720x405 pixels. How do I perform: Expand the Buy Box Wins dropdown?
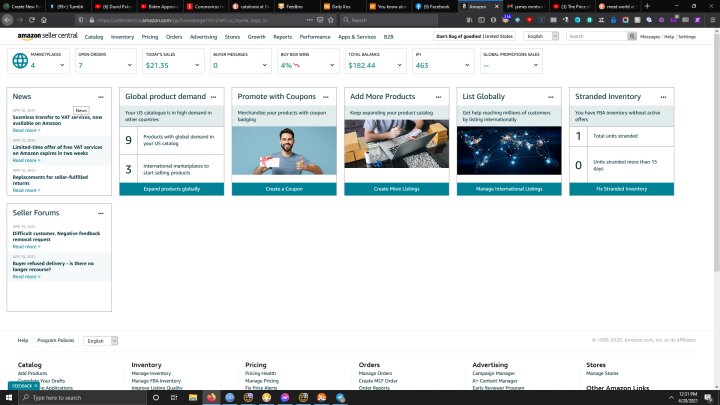click(x=332, y=65)
